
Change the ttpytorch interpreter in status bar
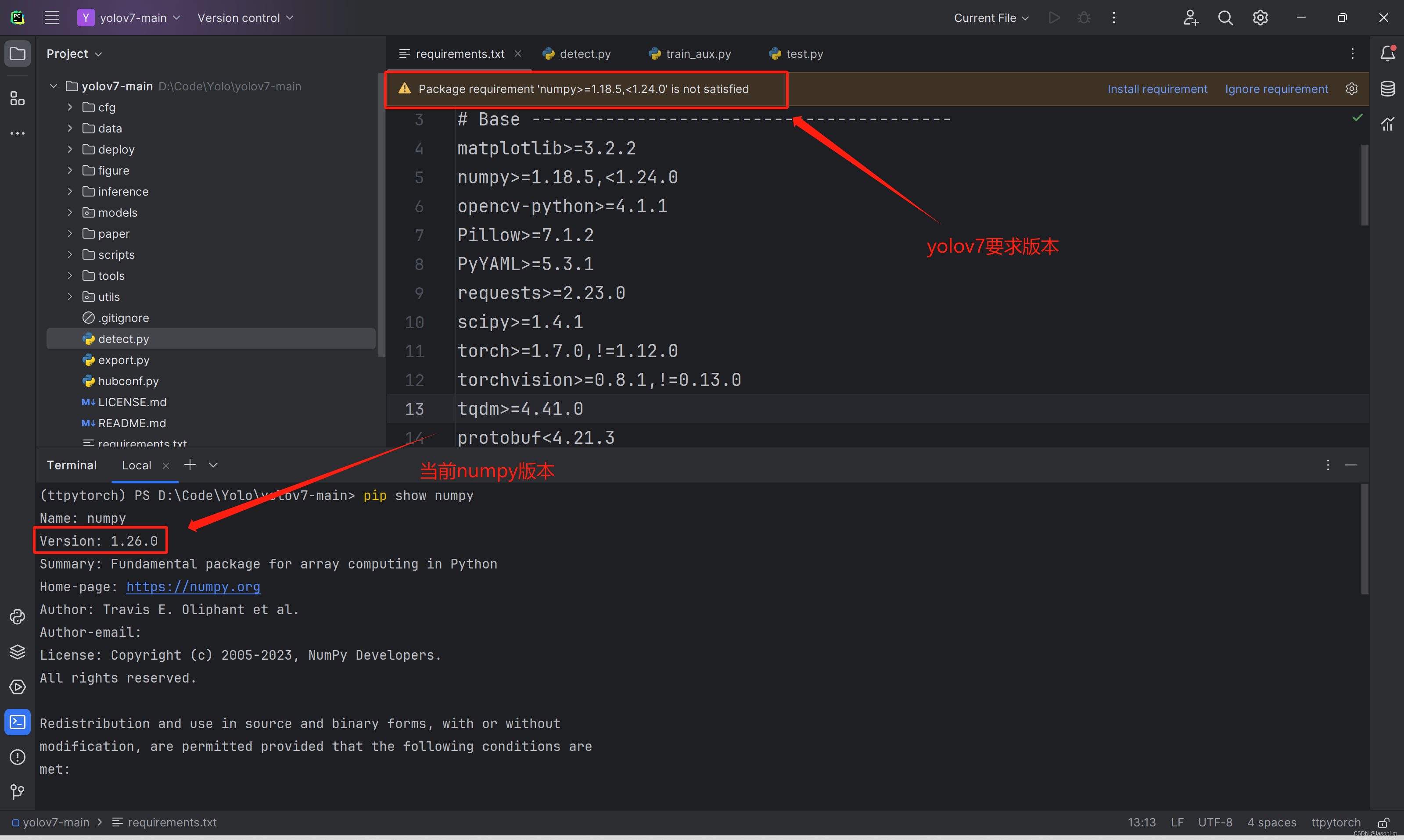pos(1336,822)
